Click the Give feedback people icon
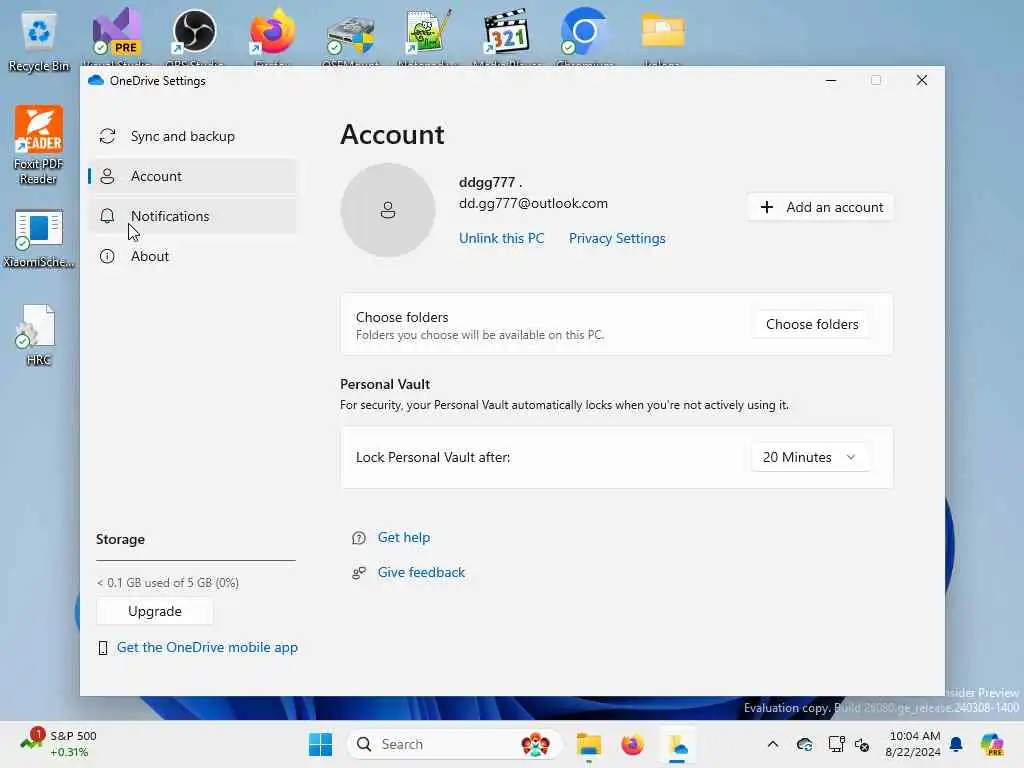Image resolution: width=1024 pixels, height=768 pixels. click(x=359, y=573)
